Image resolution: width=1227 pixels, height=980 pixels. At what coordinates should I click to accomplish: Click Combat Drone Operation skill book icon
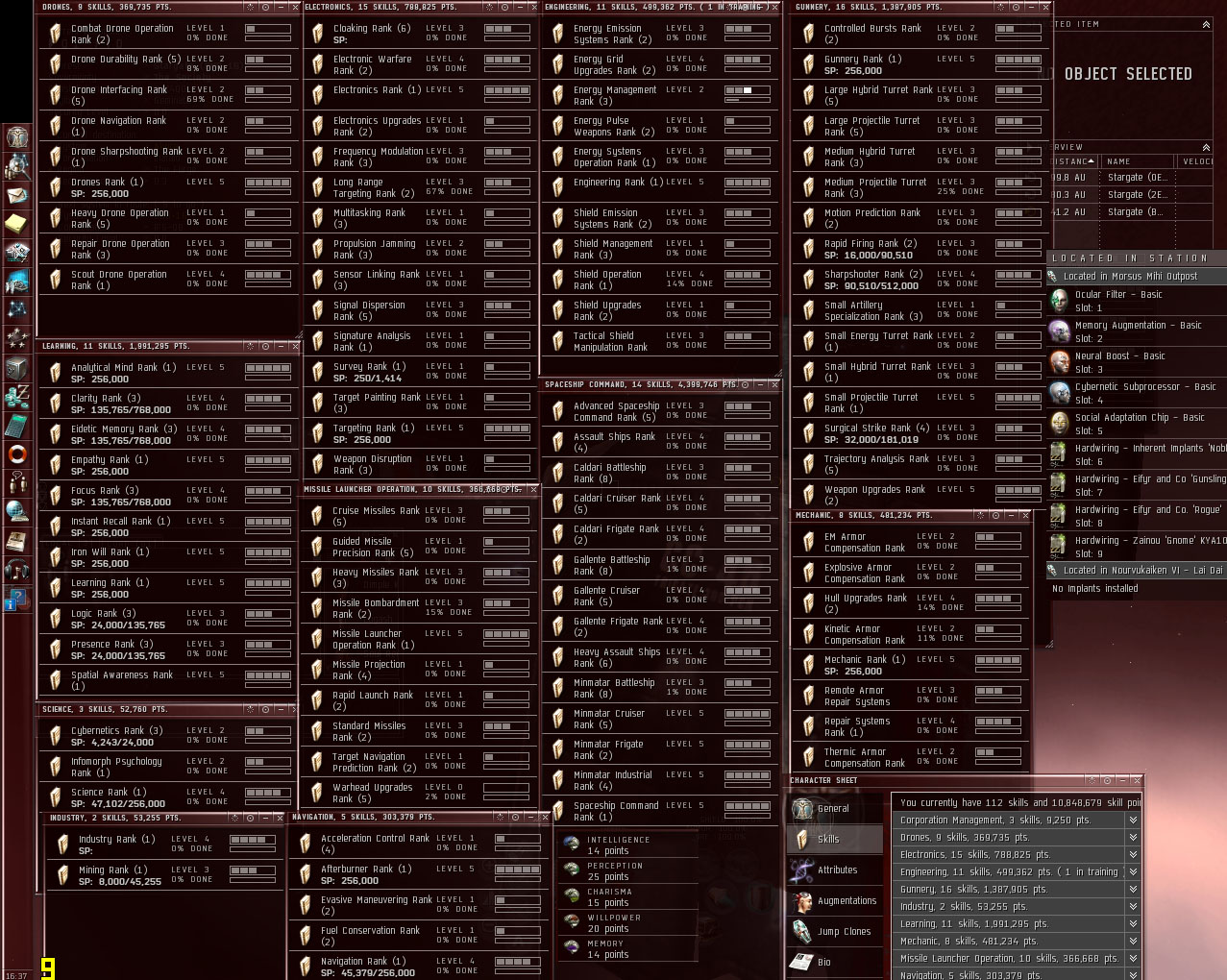(x=56, y=34)
